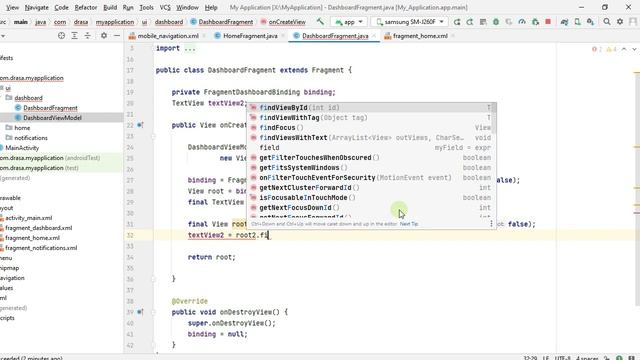Click Collapse All in project panel

tap(87, 36)
